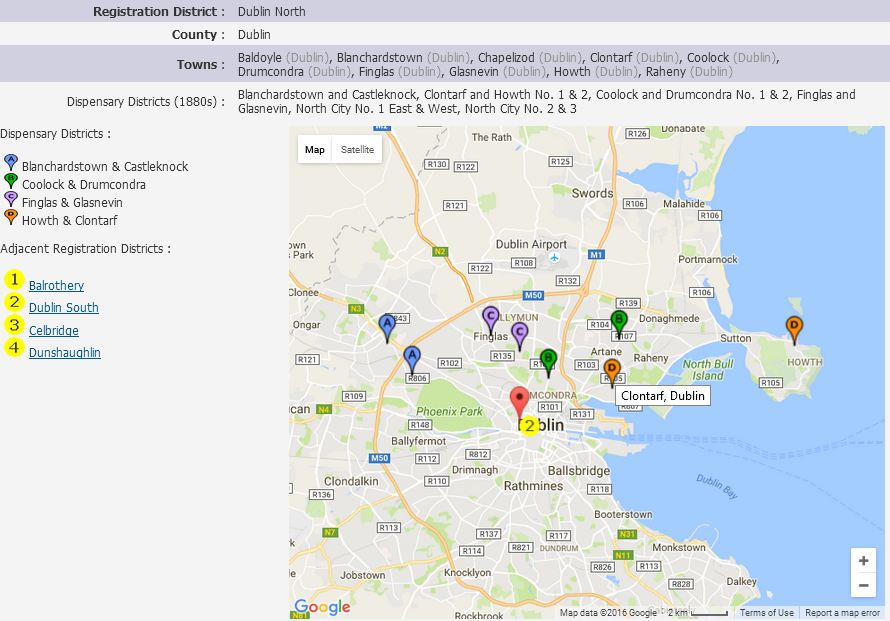Zoom in using the "+" map control

[x=864, y=561]
